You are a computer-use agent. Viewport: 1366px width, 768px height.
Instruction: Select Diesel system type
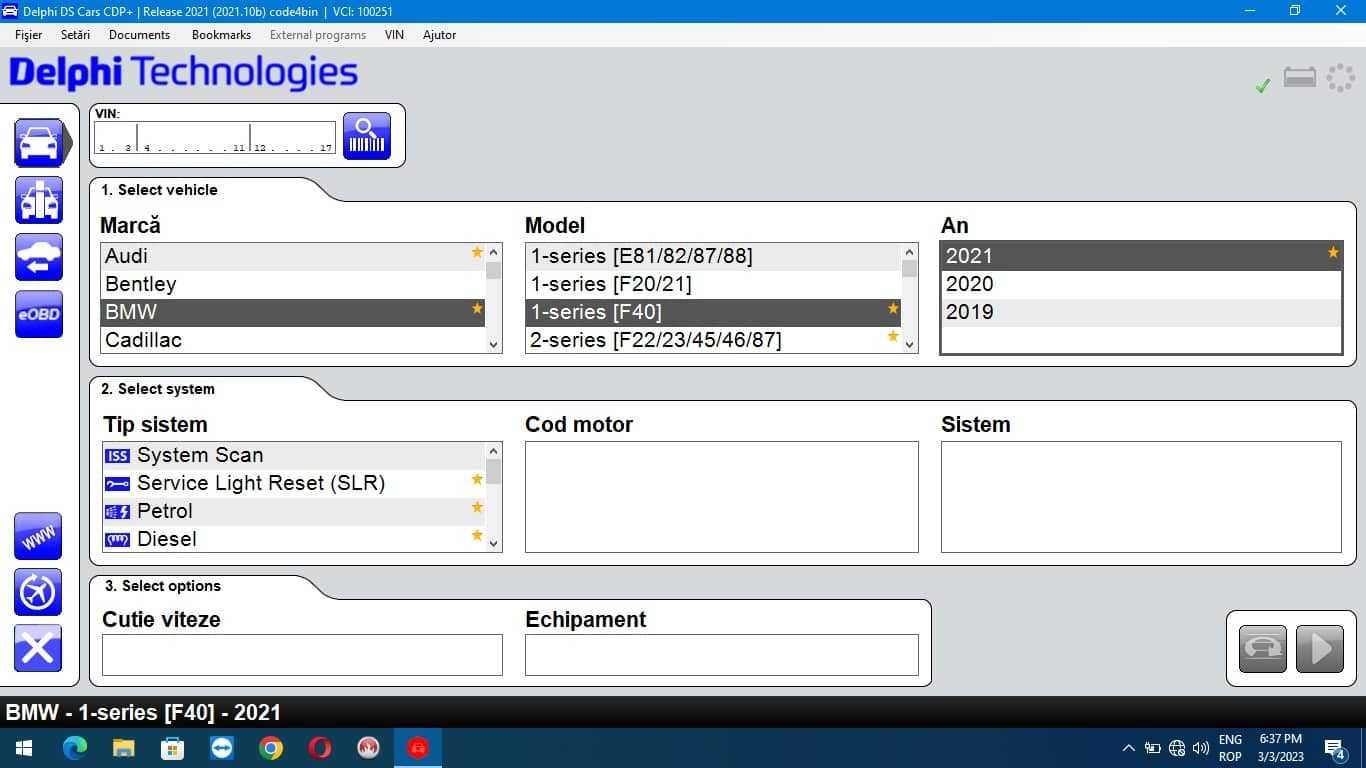(293, 539)
